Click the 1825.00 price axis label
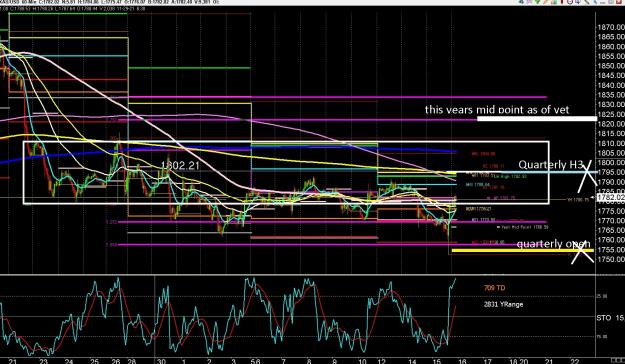This screenshot has height=364, width=625. coord(611,114)
